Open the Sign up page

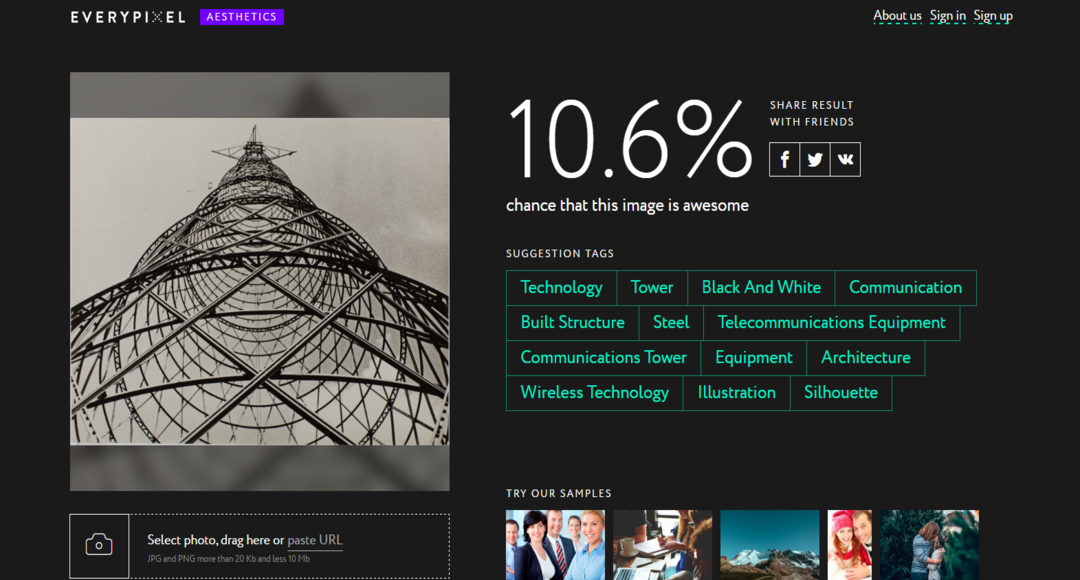[x=993, y=16]
